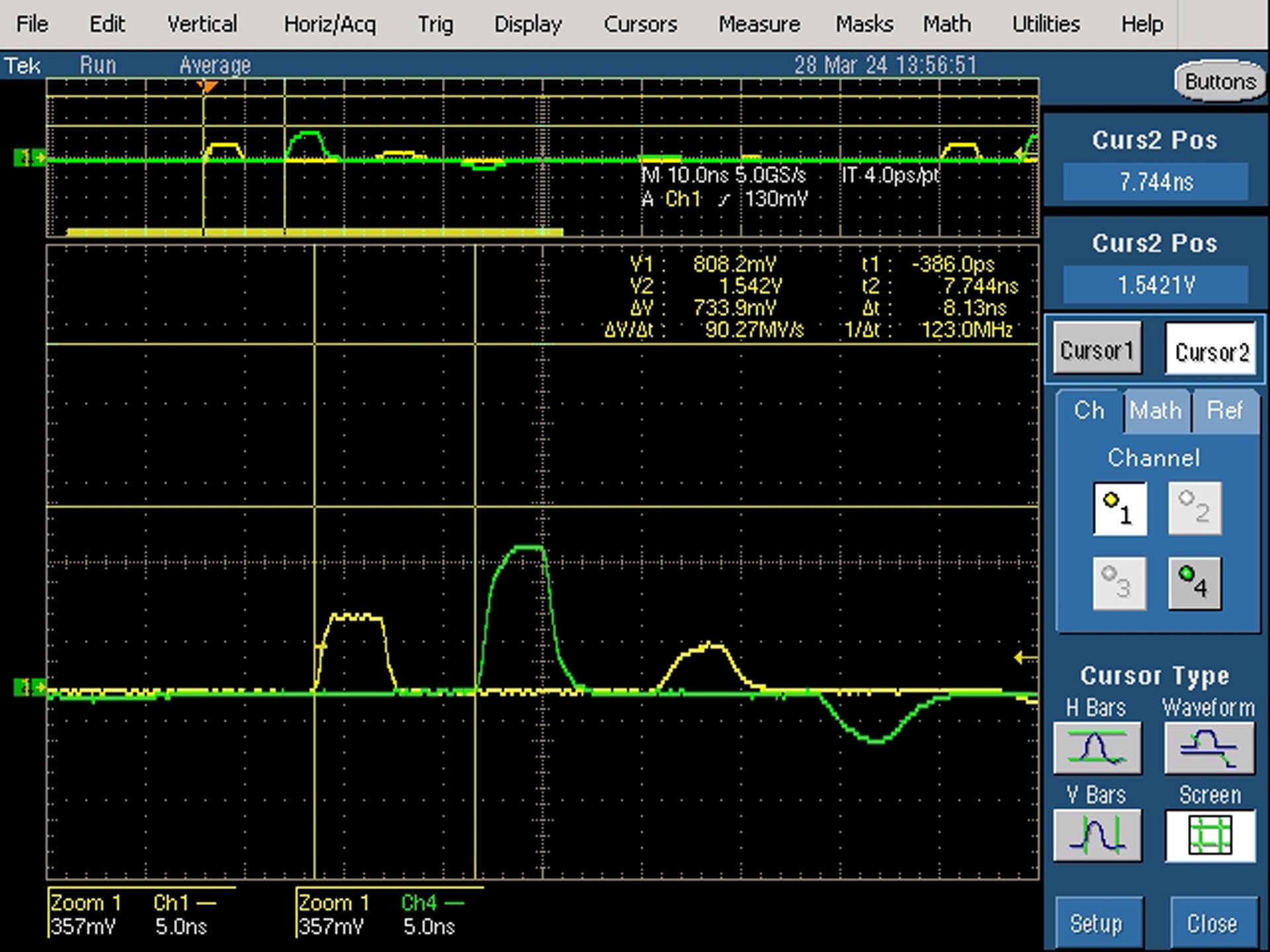Screen dimensions: 1270x952
Task: Select channel 1 as cursor source
Action: click(1119, 508)
